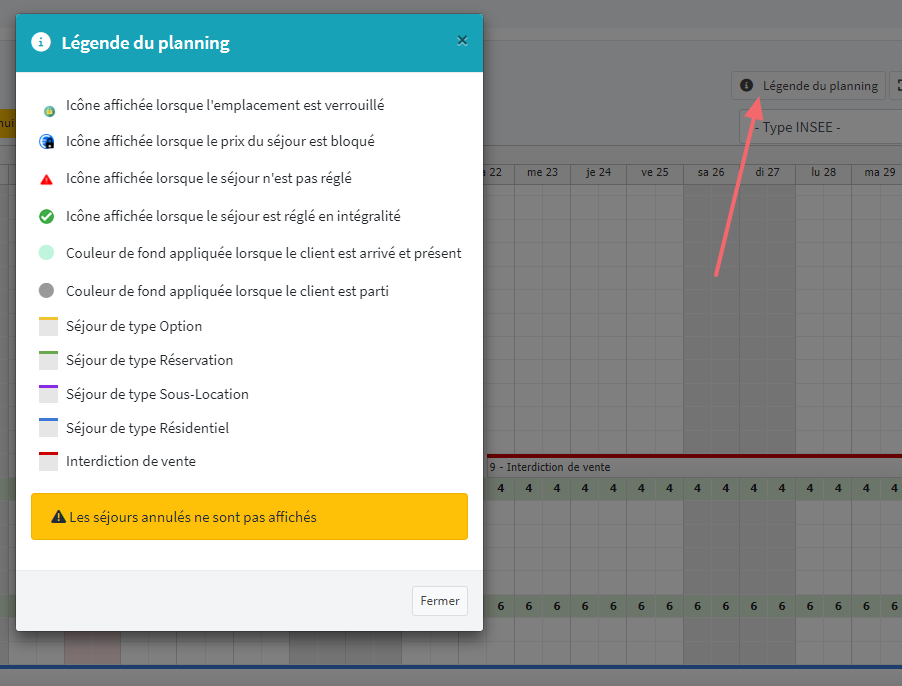The height and width of the screenshot is (686, 902).
Task: Expand the Type INSEE dropdown
Action: tap(820, 127)
